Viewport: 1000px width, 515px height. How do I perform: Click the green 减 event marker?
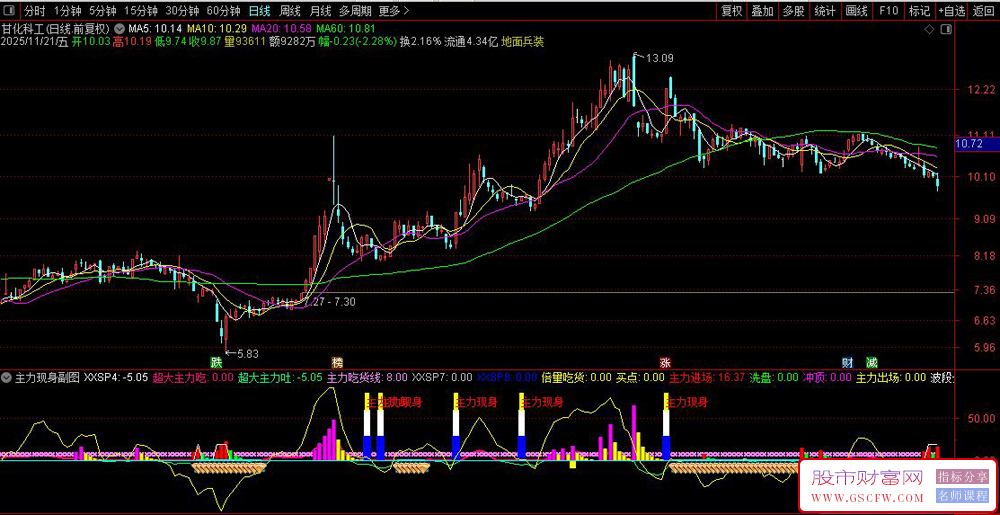coord(871,361)
